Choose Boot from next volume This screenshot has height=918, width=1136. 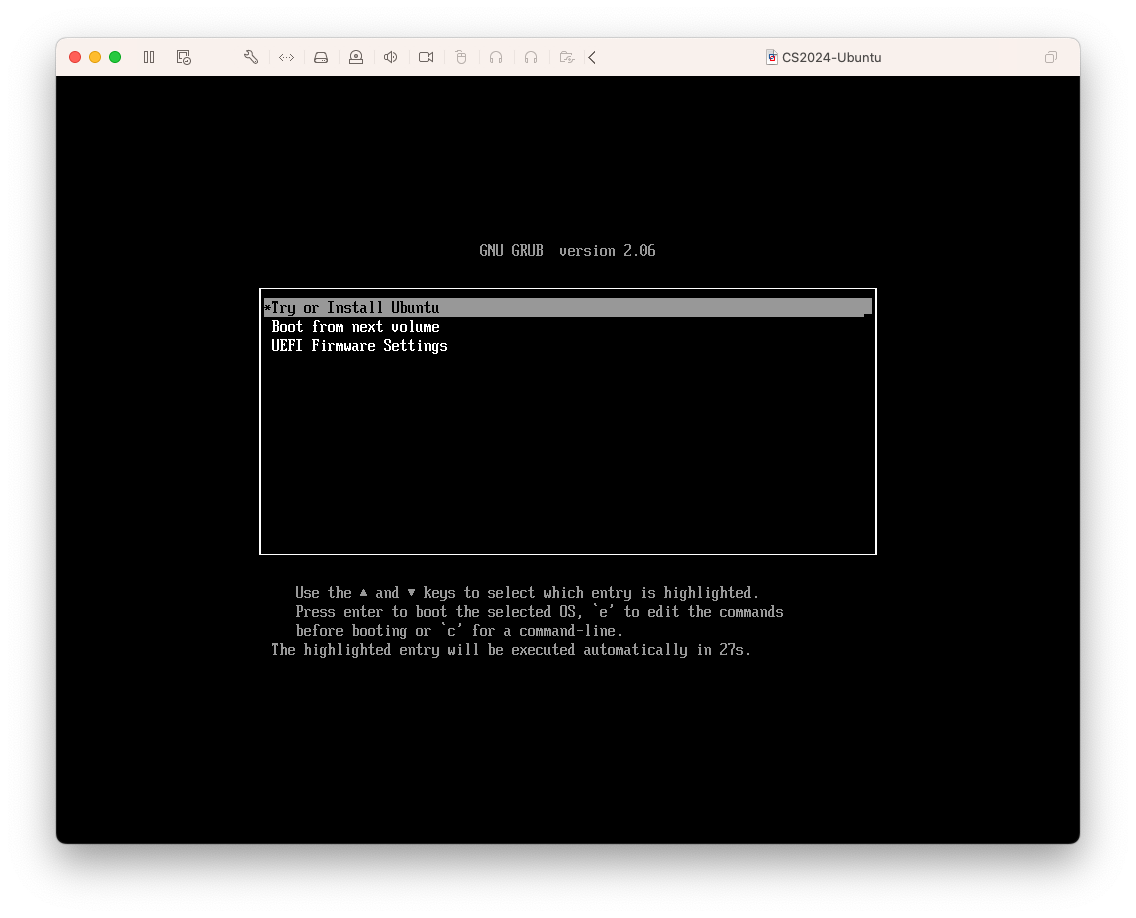(x=356, y=326)
